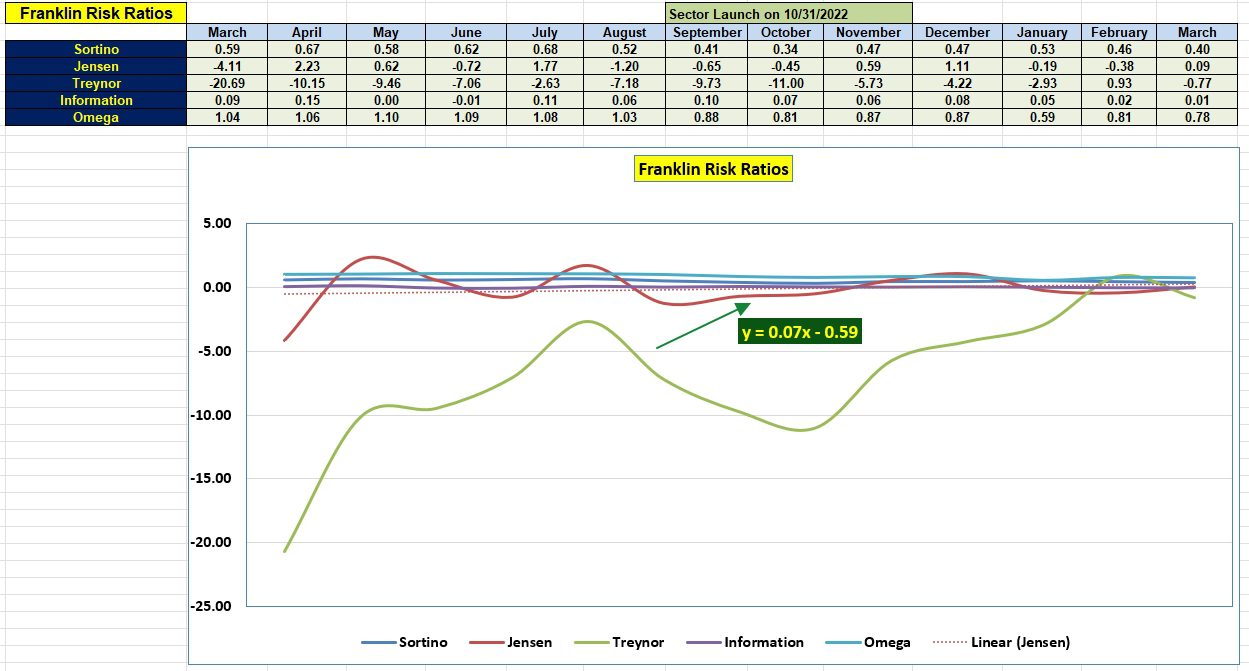The height and width of the screenshot is (671, 1249).
Task: Click the March header after February
Action: [1197, 32]
